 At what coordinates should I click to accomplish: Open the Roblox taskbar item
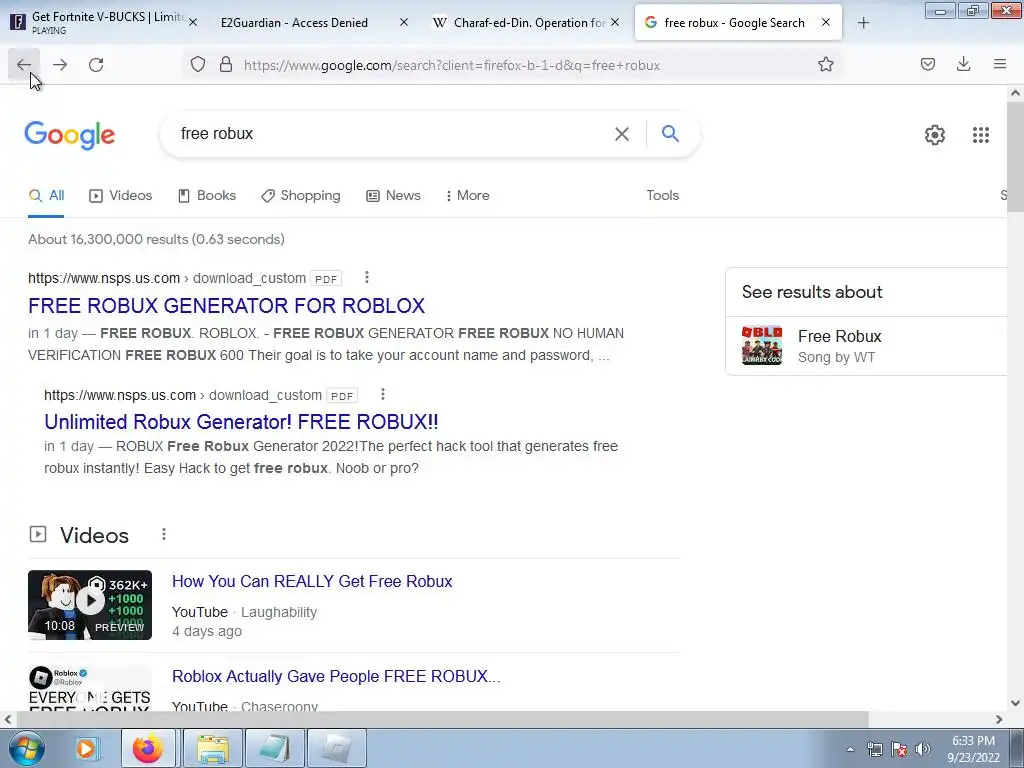[336, 748]
